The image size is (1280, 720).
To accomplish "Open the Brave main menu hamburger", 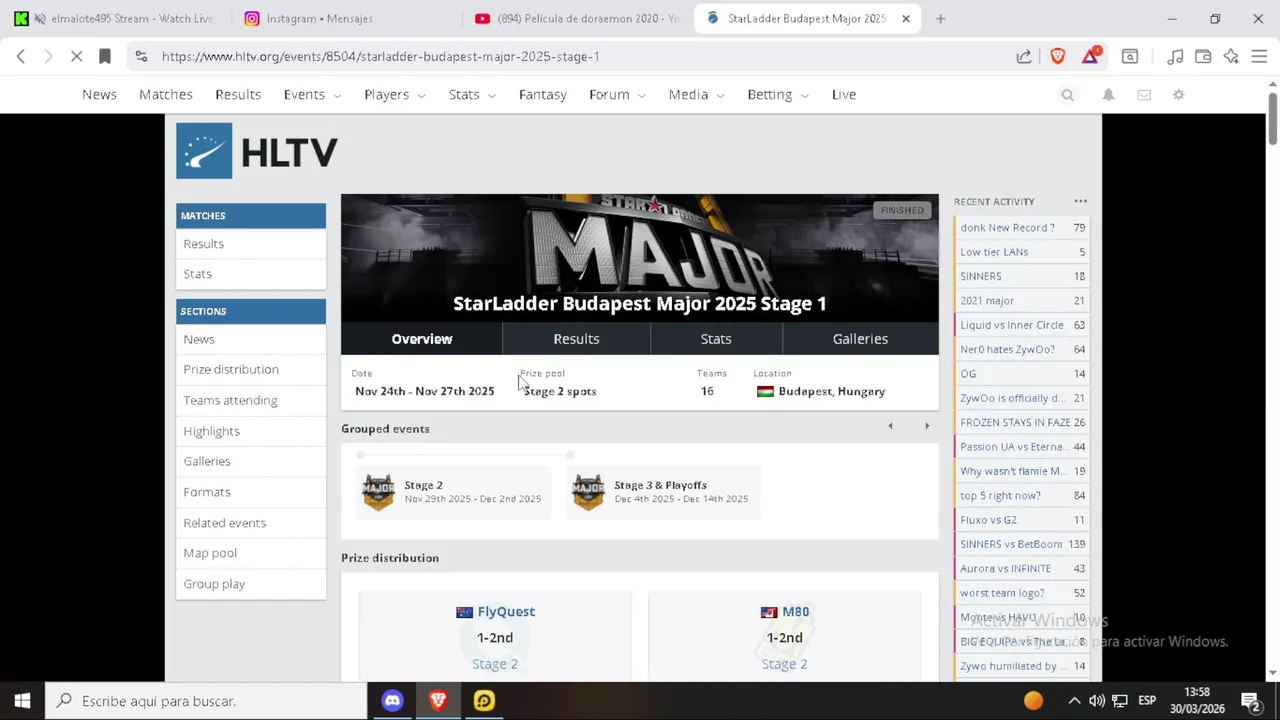I will (1259, 56).
